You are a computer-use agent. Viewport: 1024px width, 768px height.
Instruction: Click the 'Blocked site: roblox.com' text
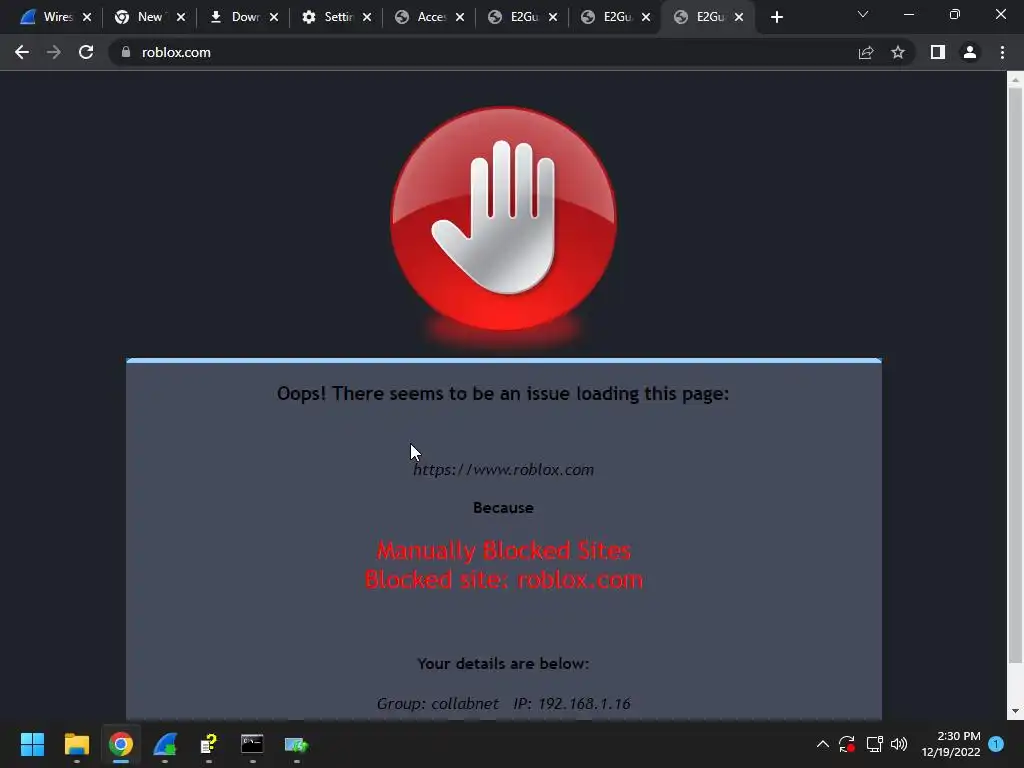pyautogui.click(x=504, y=580)
